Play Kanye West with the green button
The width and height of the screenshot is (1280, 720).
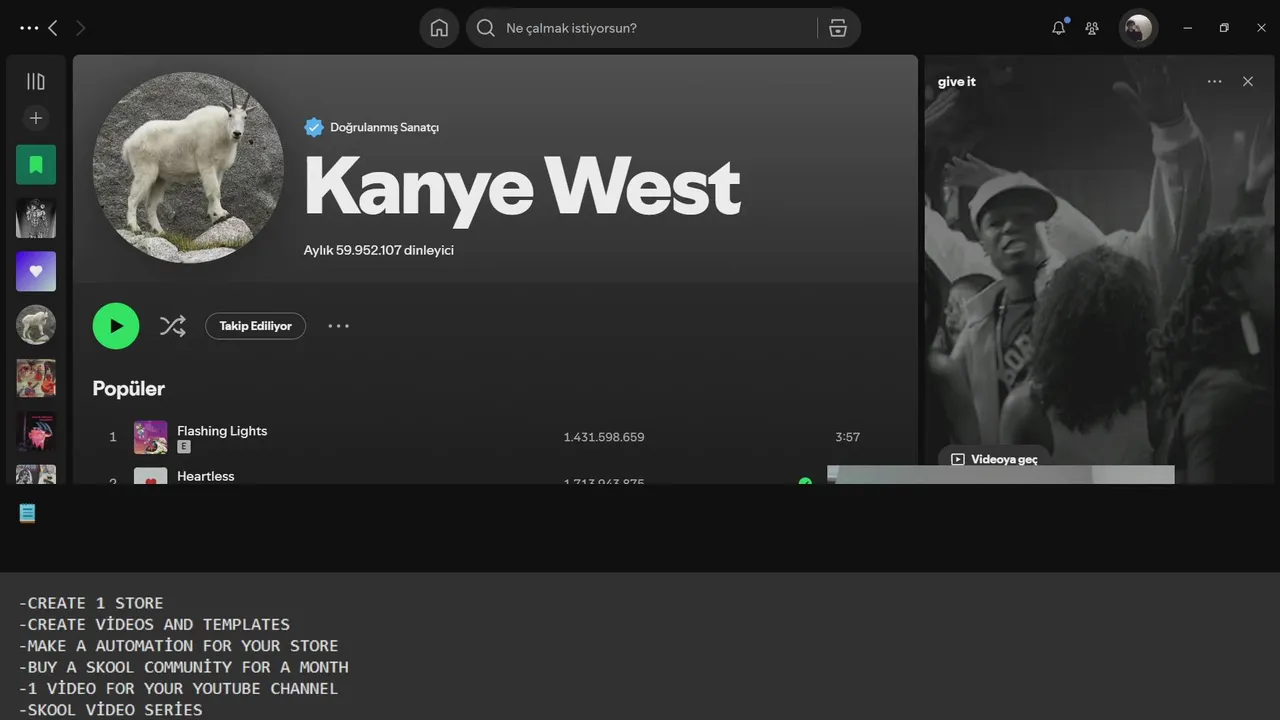coord(116,326)
